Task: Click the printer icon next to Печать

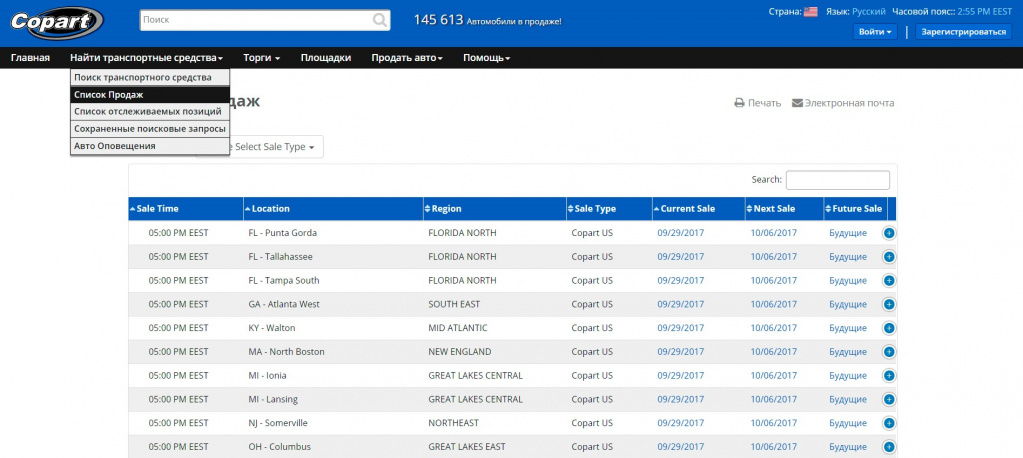Action: tap(739, 103)
